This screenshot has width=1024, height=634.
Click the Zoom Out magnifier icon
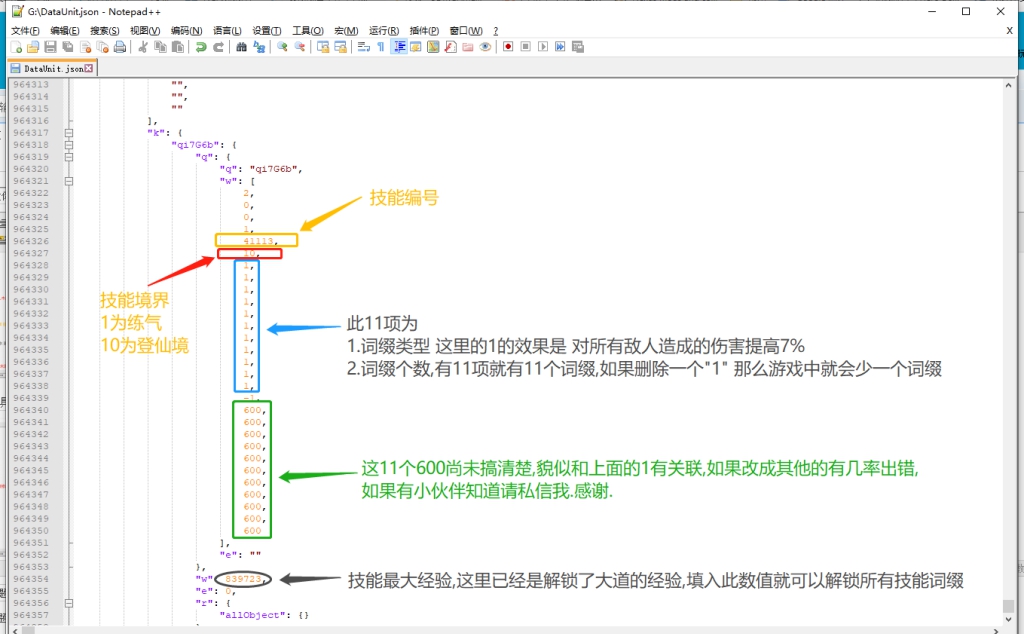coord(300,47)
